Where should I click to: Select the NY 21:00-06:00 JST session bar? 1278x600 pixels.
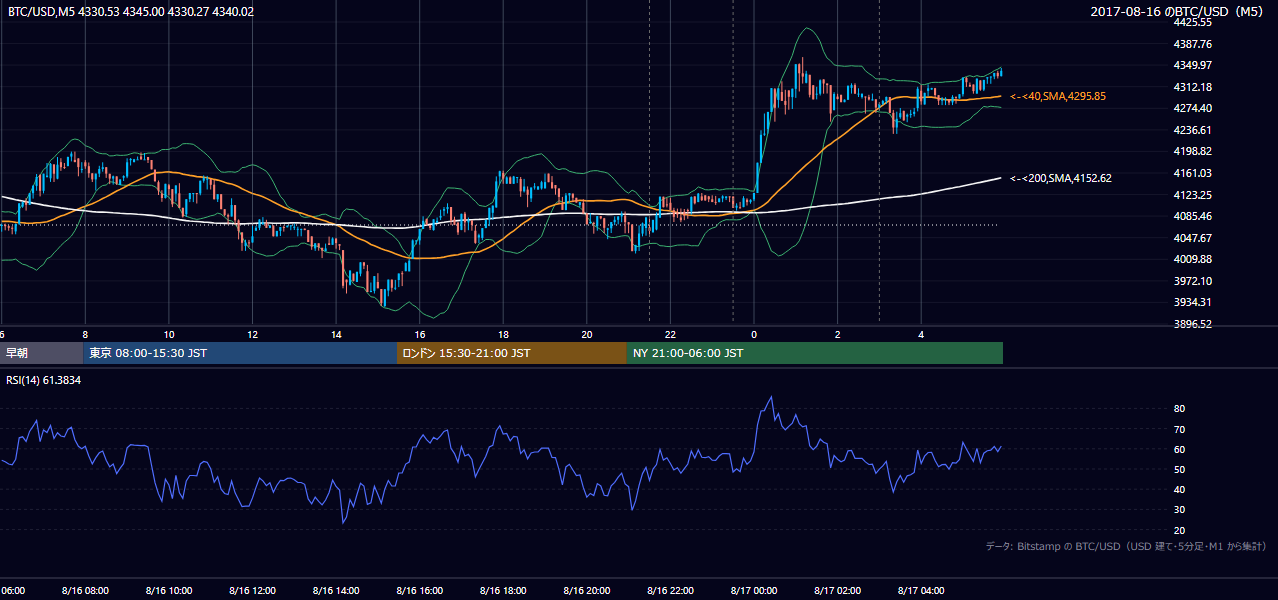tap(815, 353)
